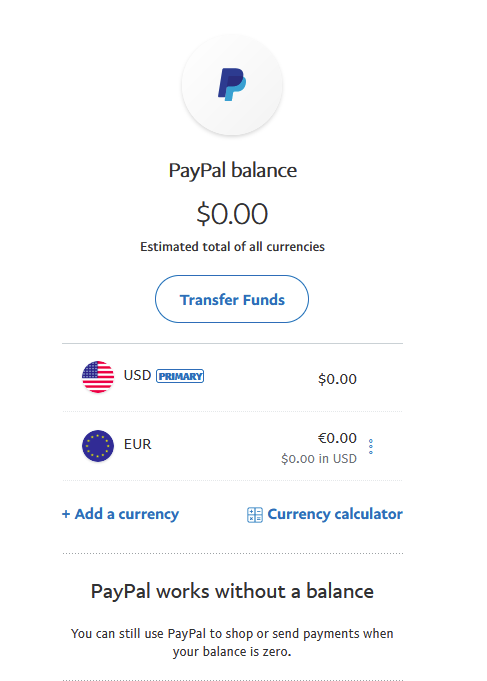Click the Transfer Funds button
Screen dimensions: 487x681
tap(232, 299)
